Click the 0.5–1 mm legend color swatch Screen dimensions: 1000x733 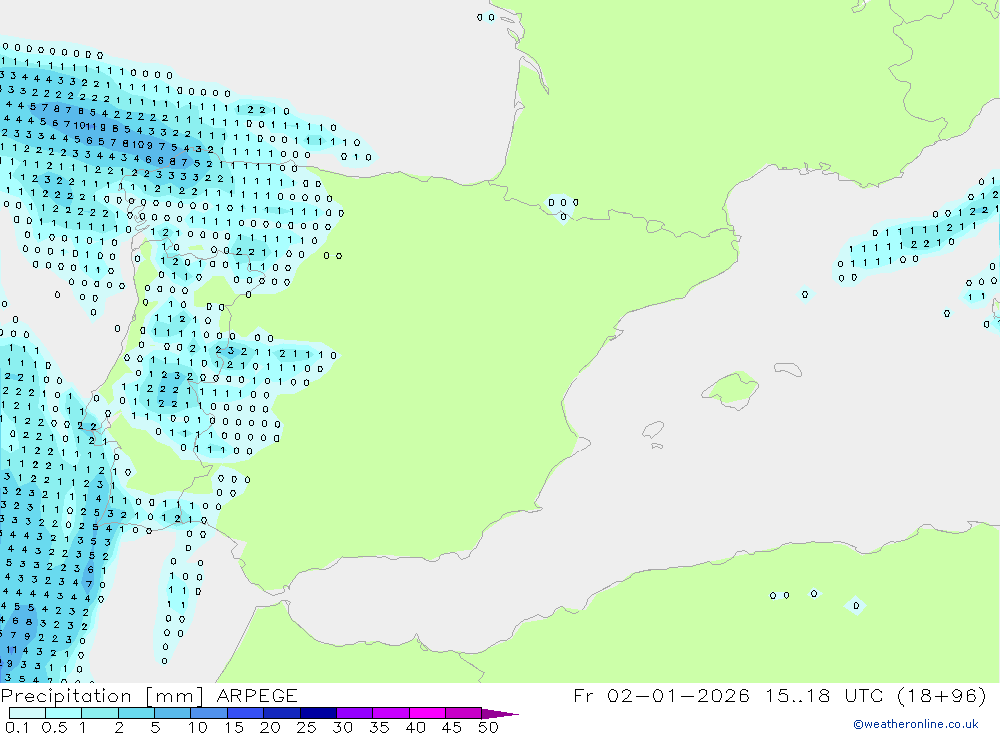(x=64, y=713)
